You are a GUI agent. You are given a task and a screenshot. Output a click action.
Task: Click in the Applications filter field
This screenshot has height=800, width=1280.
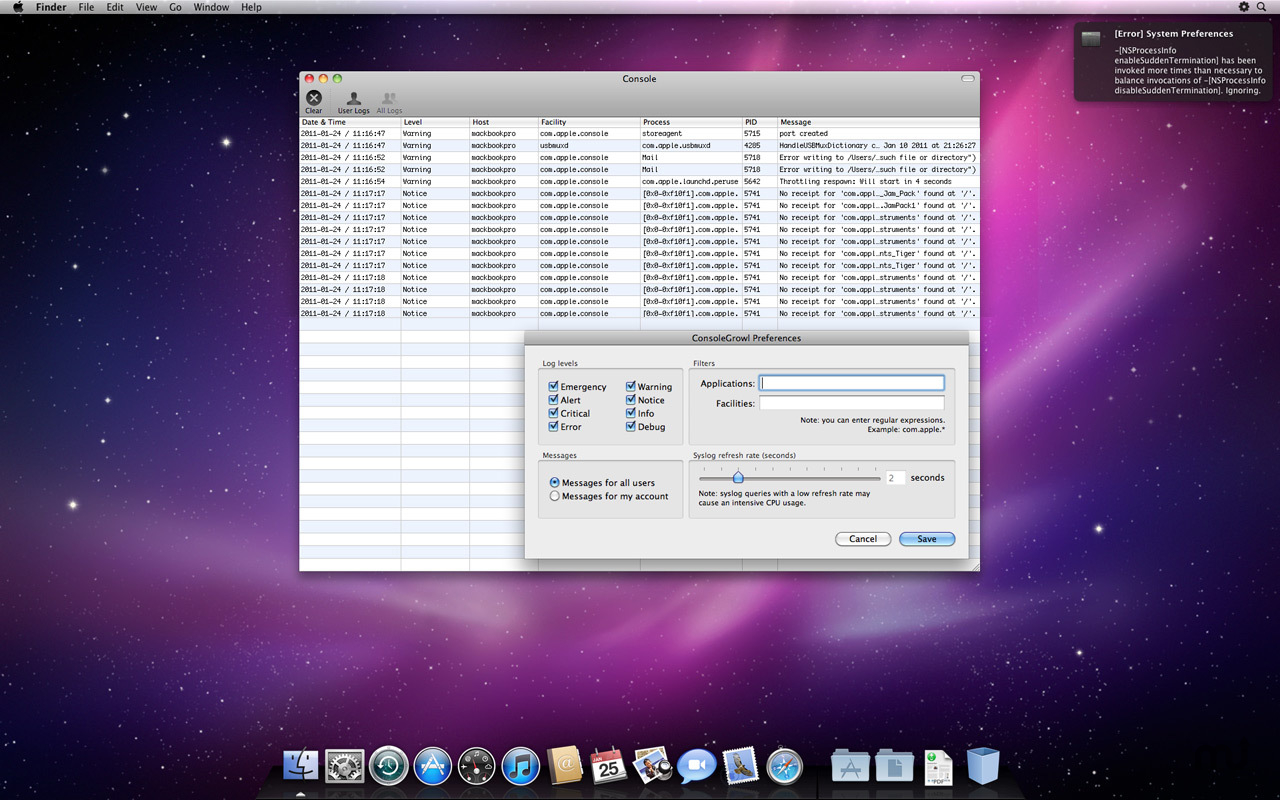[851, 383]
